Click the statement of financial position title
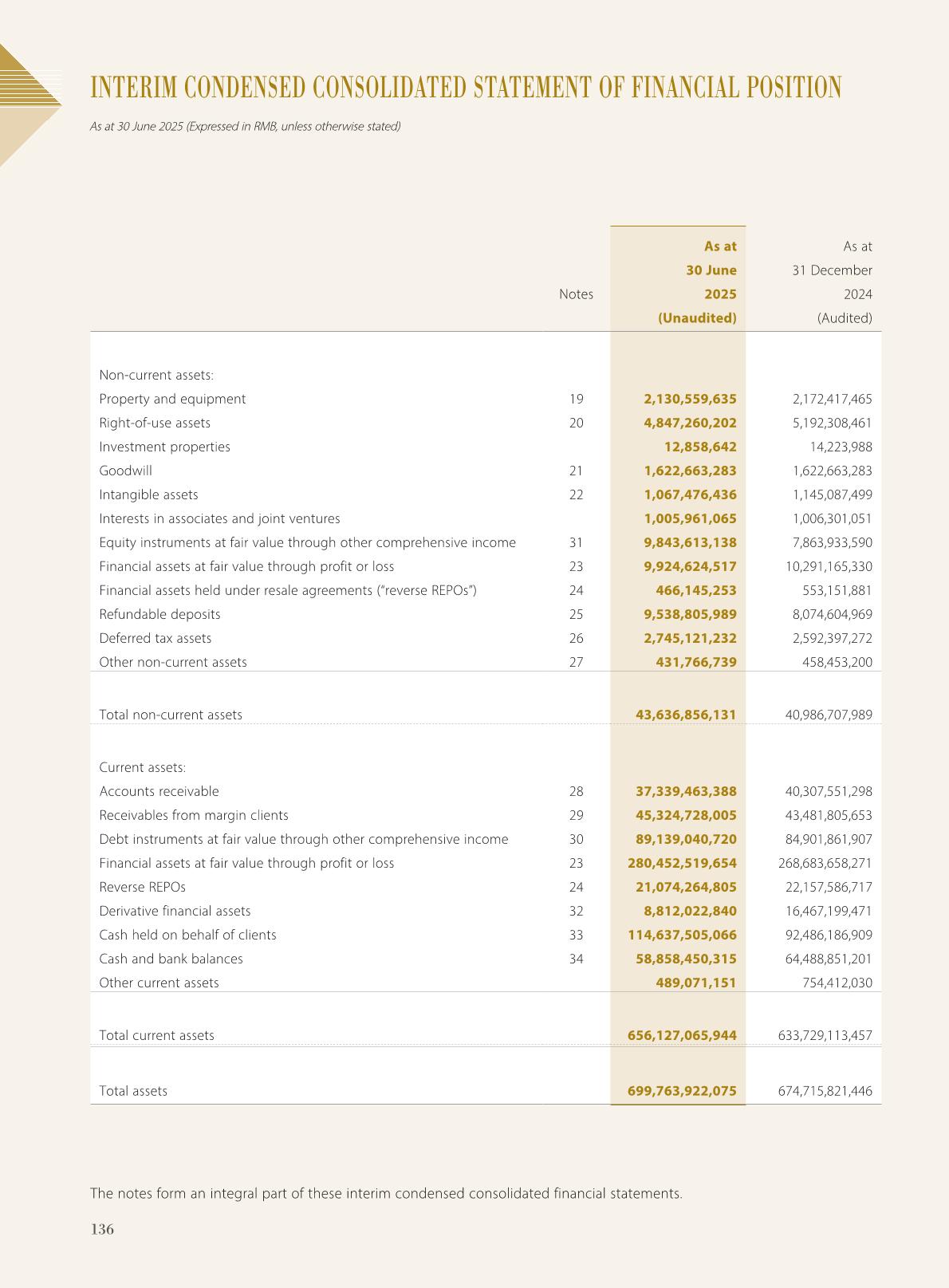 coord(466,87)
